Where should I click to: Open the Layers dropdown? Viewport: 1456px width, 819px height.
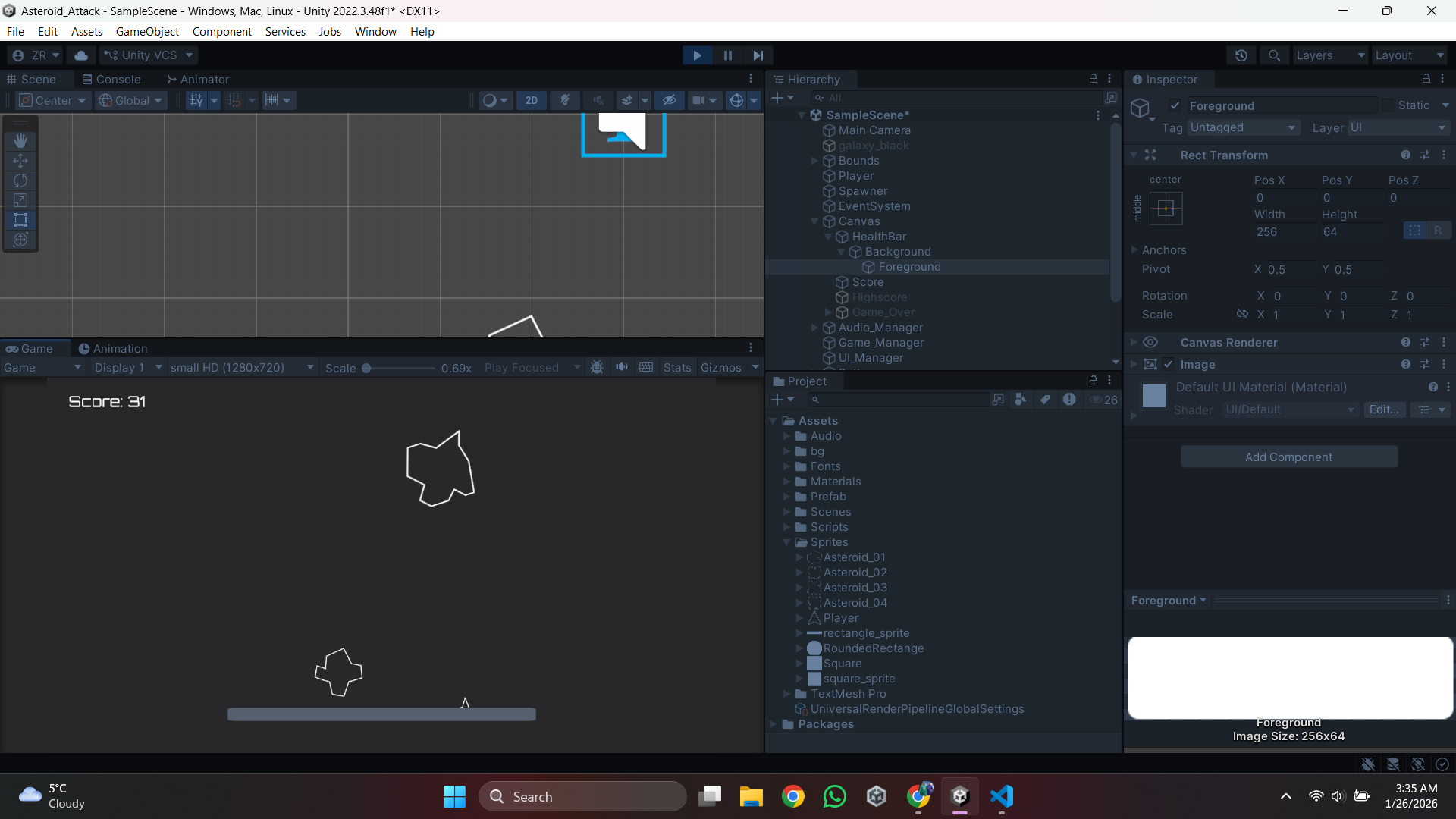(1329, 55)
